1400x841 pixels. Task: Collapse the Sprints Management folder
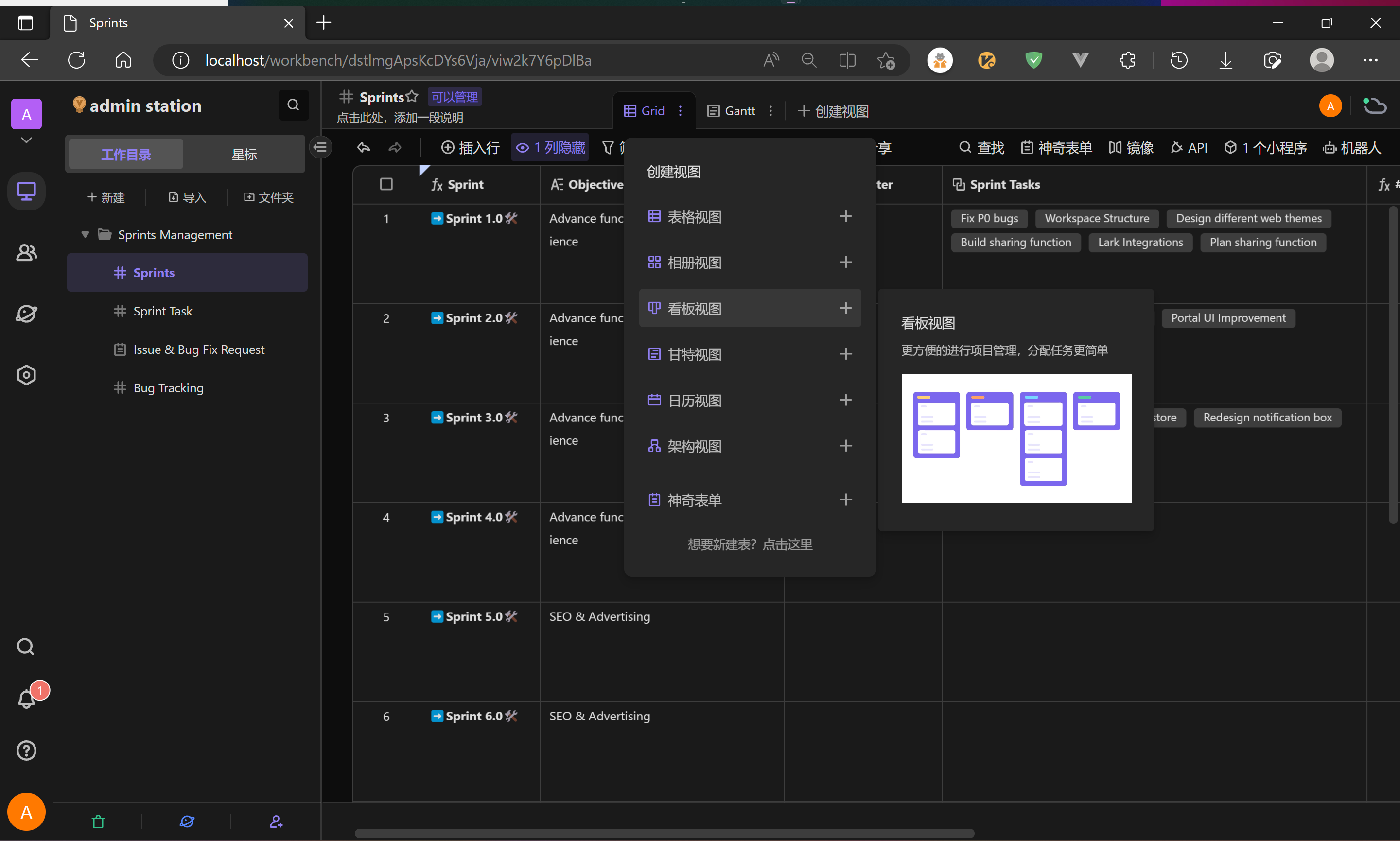[85, 235]
